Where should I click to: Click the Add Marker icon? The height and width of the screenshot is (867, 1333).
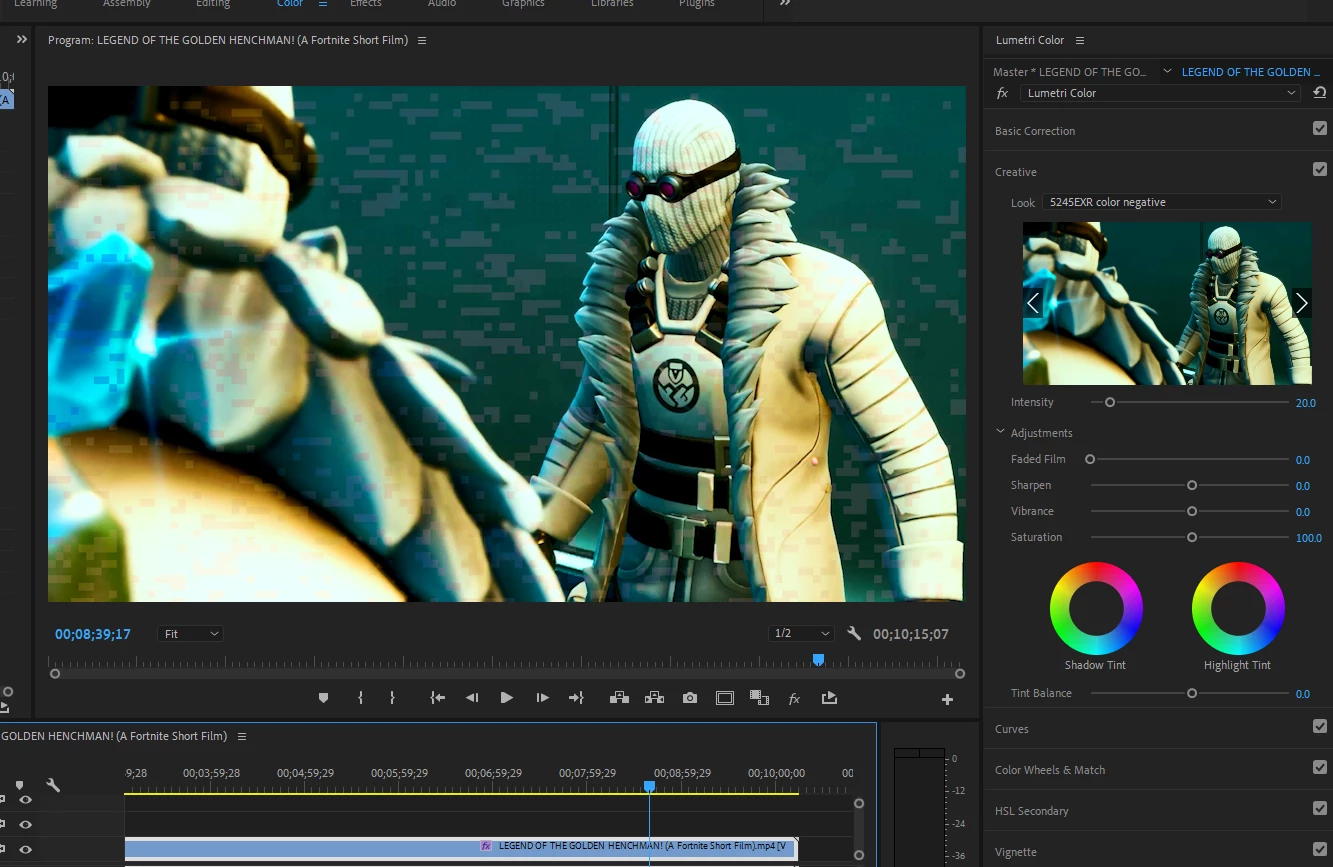click(x=323, y=698)
